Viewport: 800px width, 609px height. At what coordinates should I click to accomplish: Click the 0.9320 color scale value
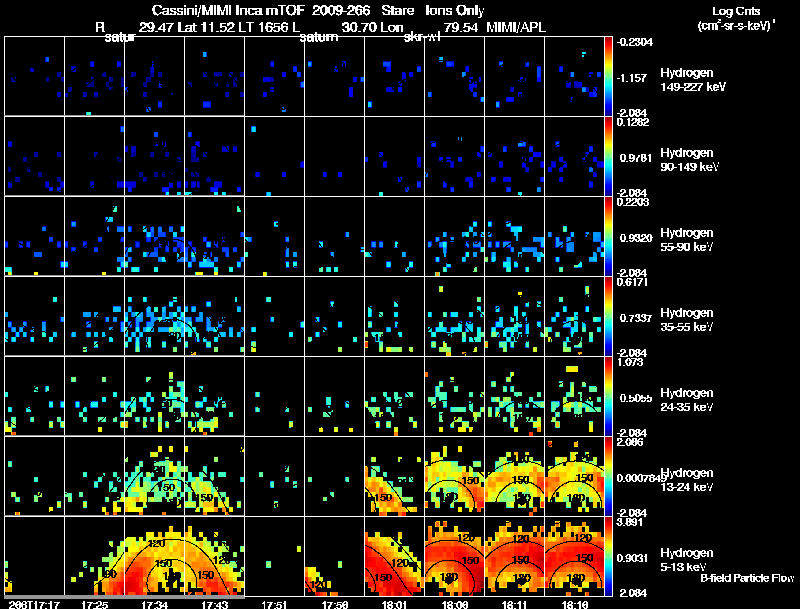click(636, 238)
